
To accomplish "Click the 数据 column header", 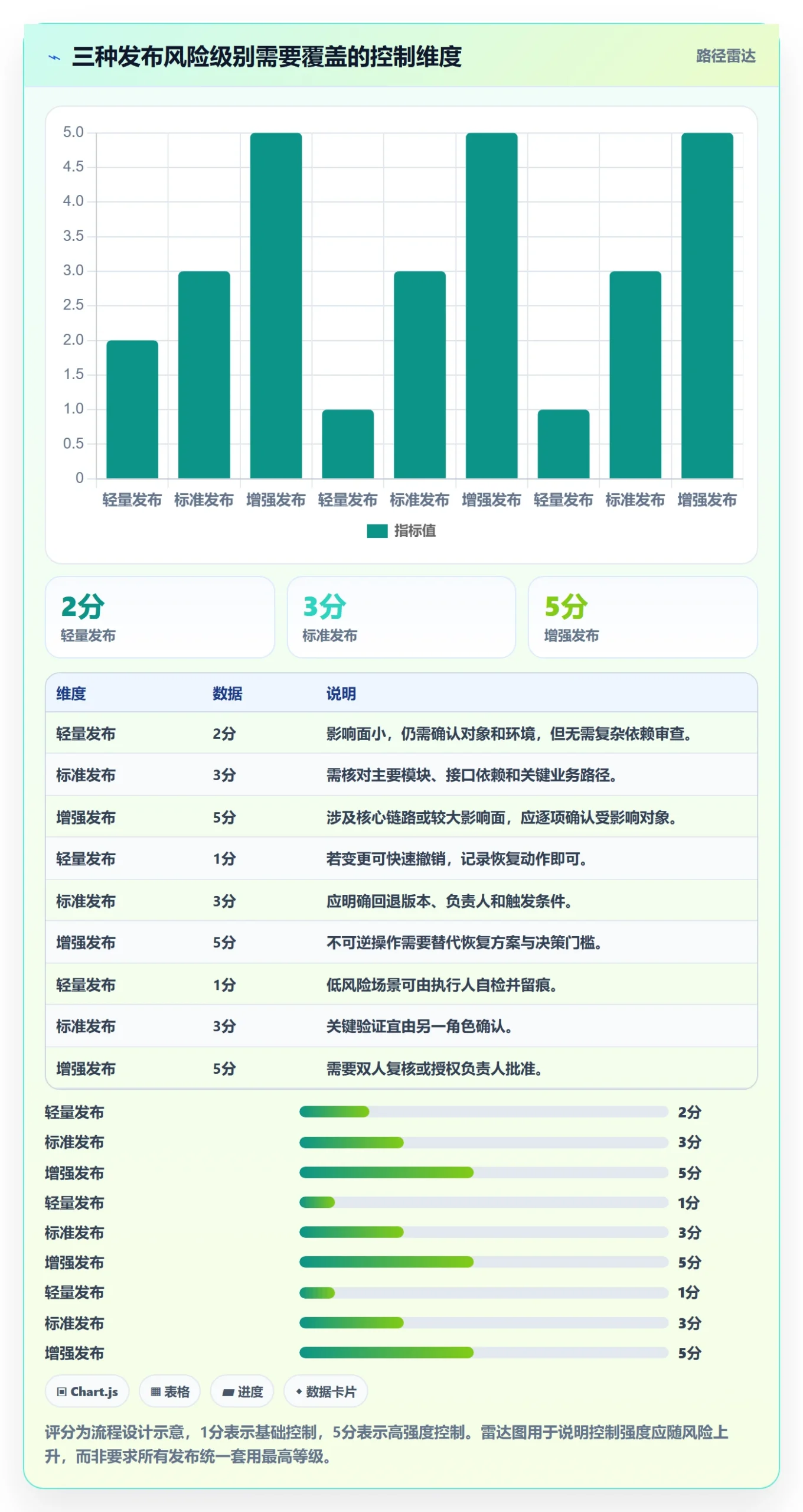I will coord(228,693).
